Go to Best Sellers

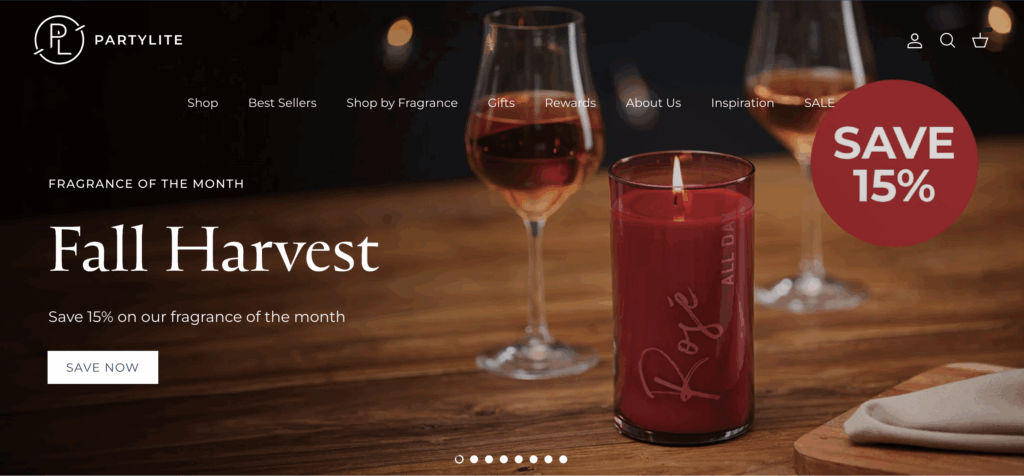click(x=282, y=103)
